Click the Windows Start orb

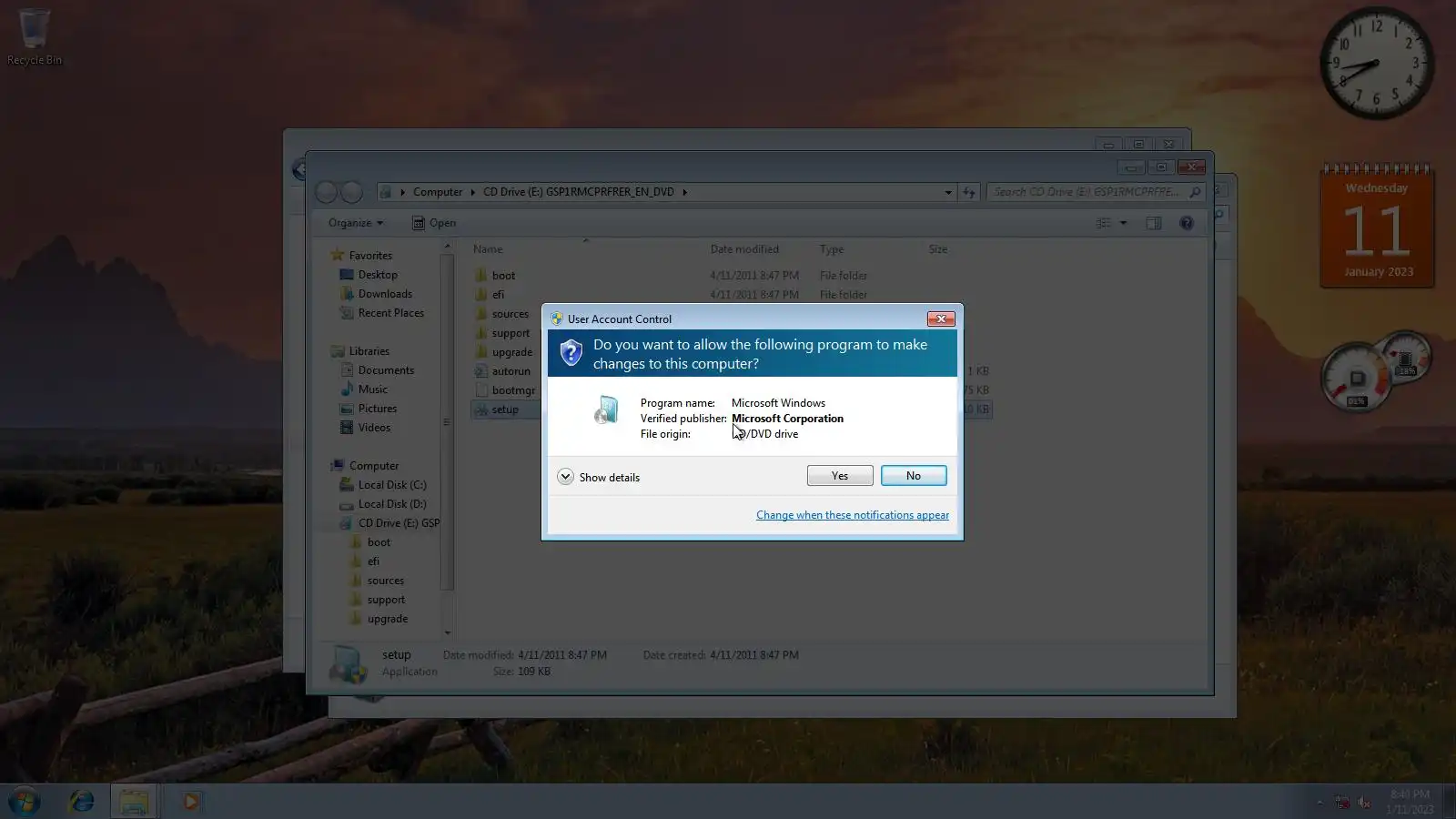point(25,801)
